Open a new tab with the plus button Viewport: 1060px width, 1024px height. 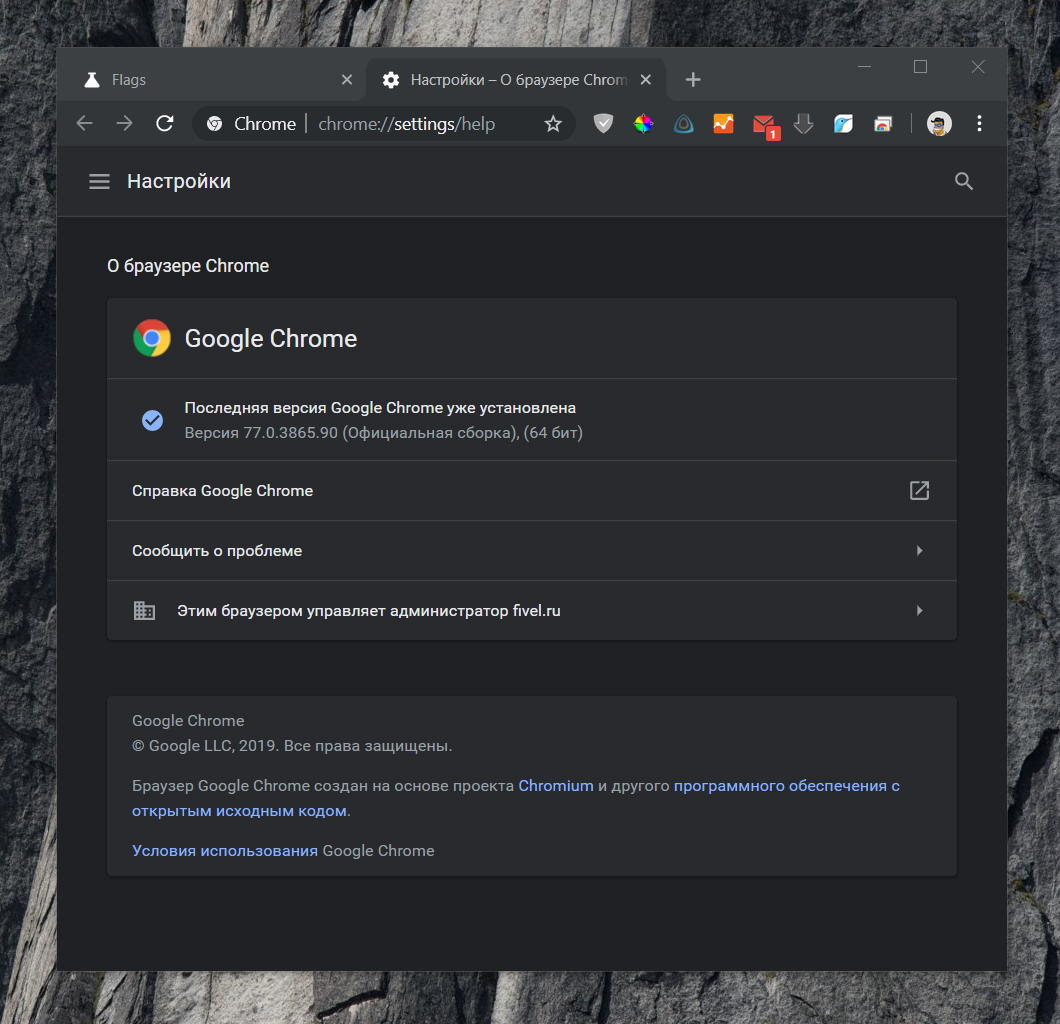[693, 80]
